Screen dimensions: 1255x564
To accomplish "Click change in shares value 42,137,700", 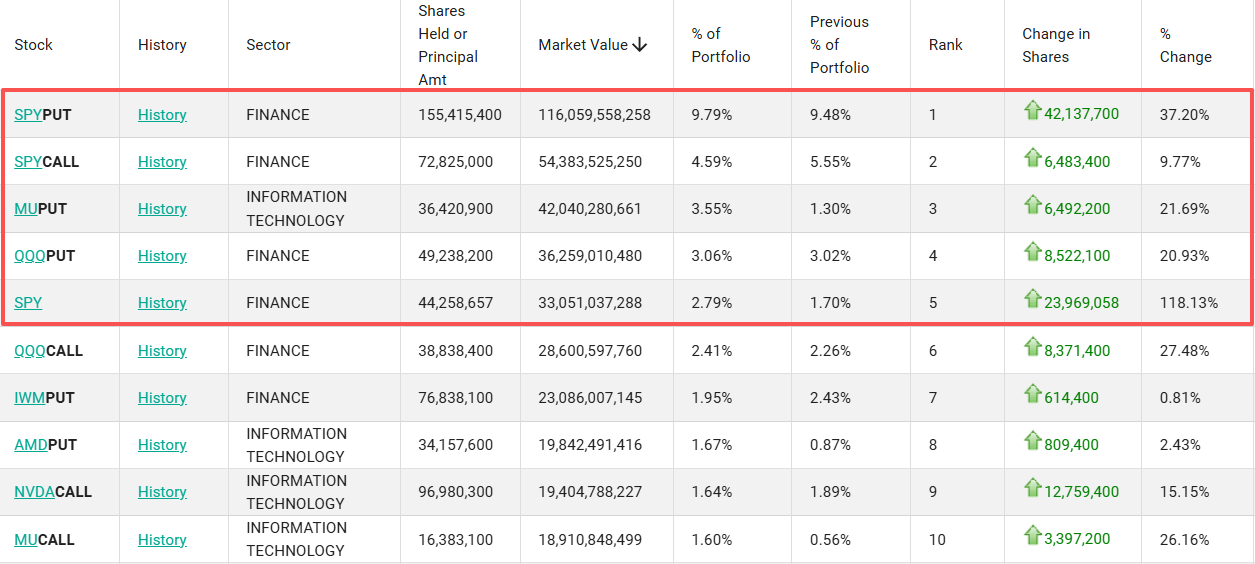I will click(x=1082, y=114).
